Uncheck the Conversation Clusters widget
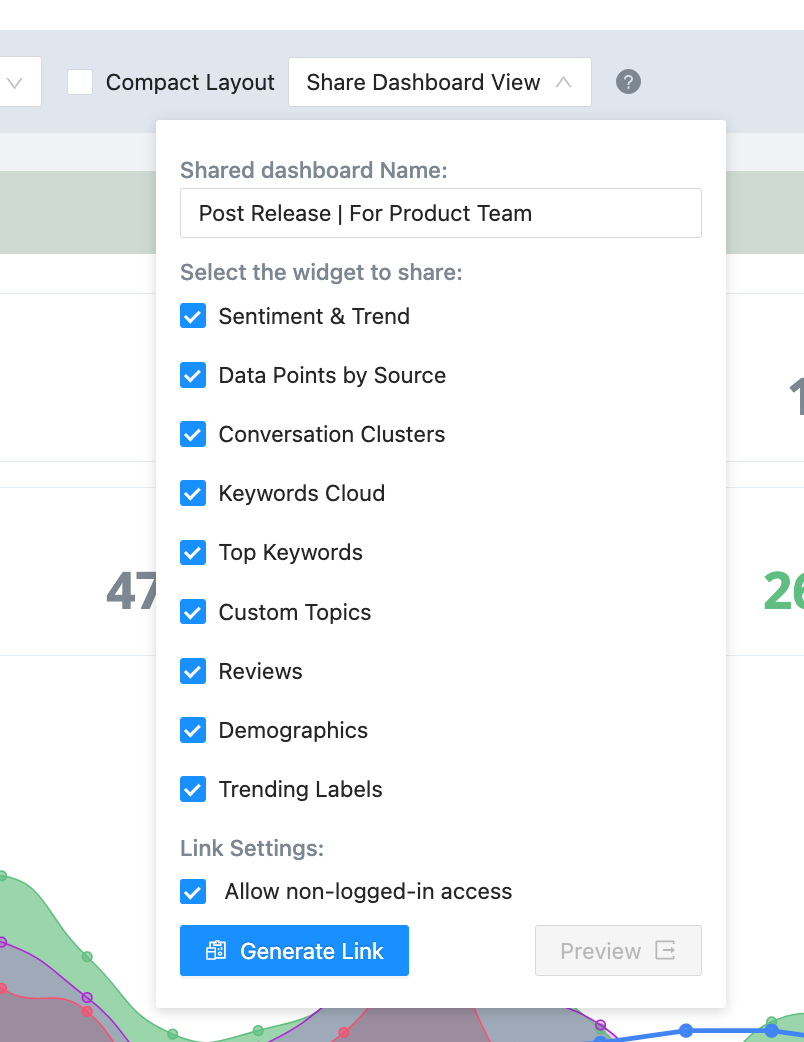 (x=192, y=434)
